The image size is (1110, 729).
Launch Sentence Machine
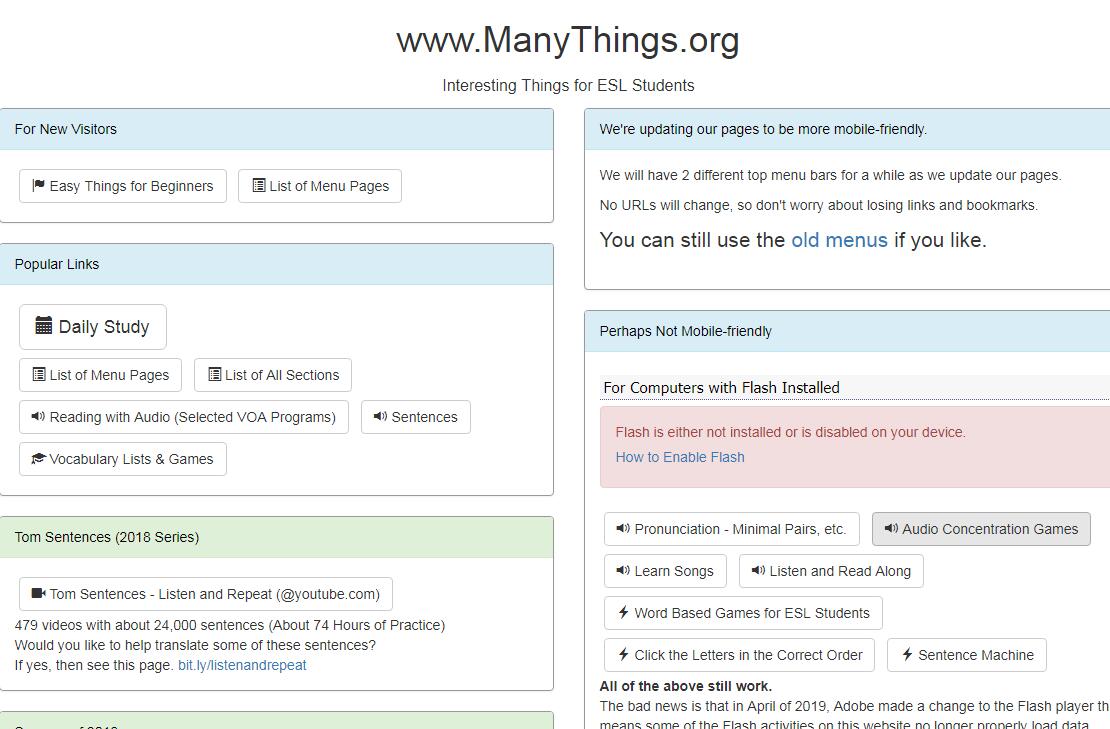point(966,655)
